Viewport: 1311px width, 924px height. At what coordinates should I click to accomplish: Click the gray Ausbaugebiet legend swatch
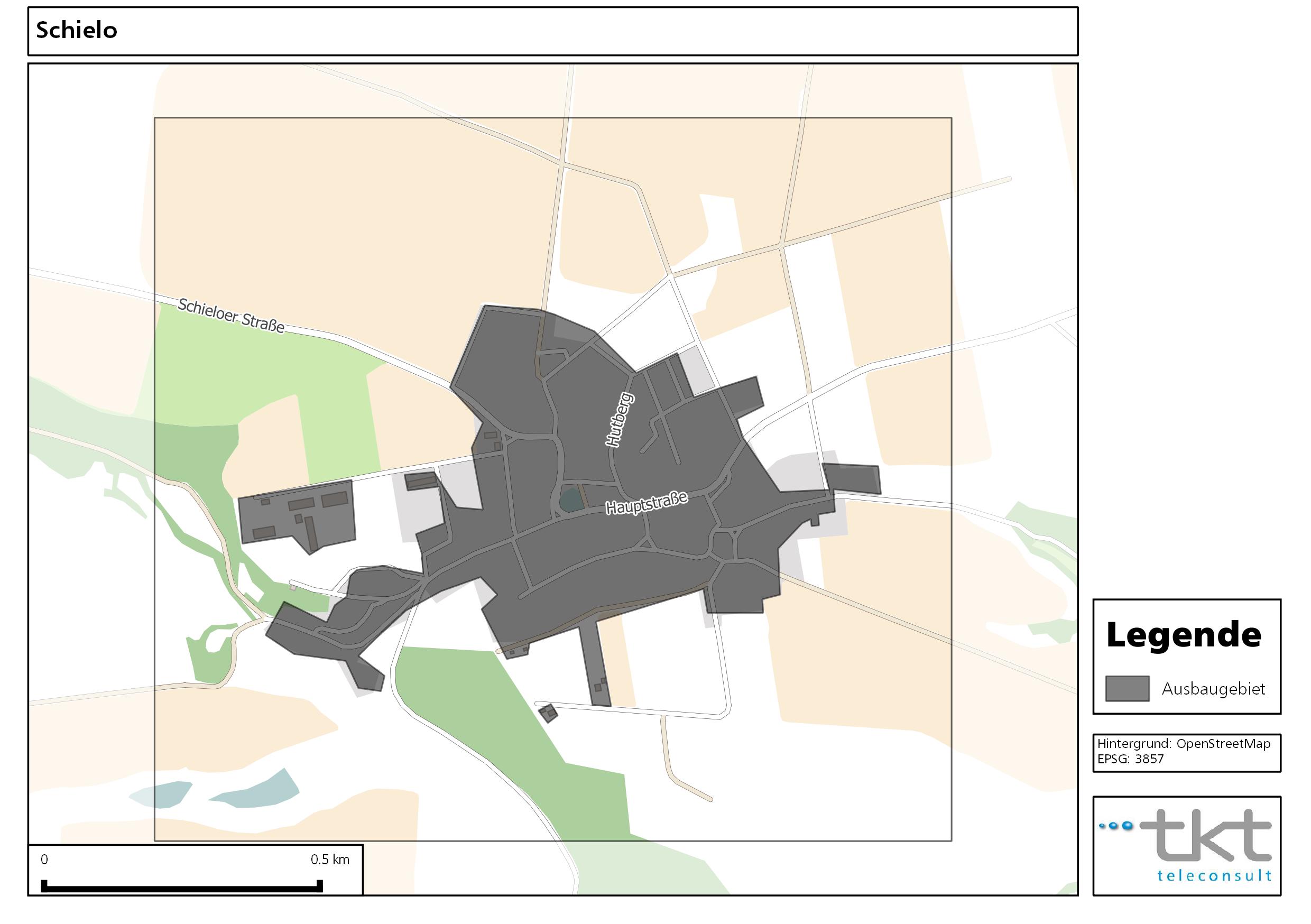pyautogui.click(x=1127, y=688)
